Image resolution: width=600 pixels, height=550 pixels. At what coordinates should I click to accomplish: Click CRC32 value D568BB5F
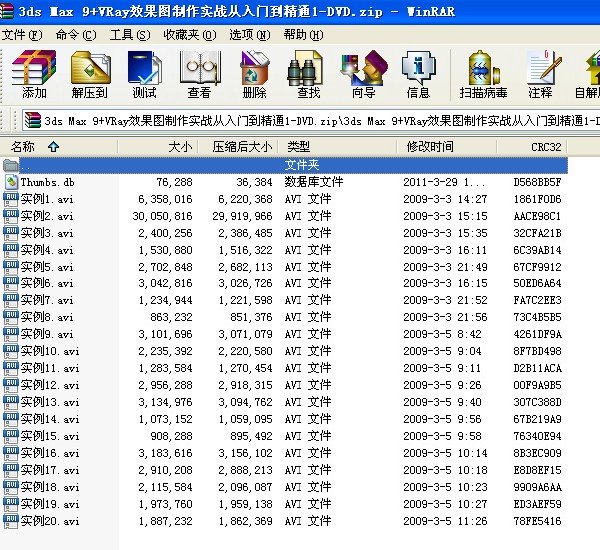[537, 182]
